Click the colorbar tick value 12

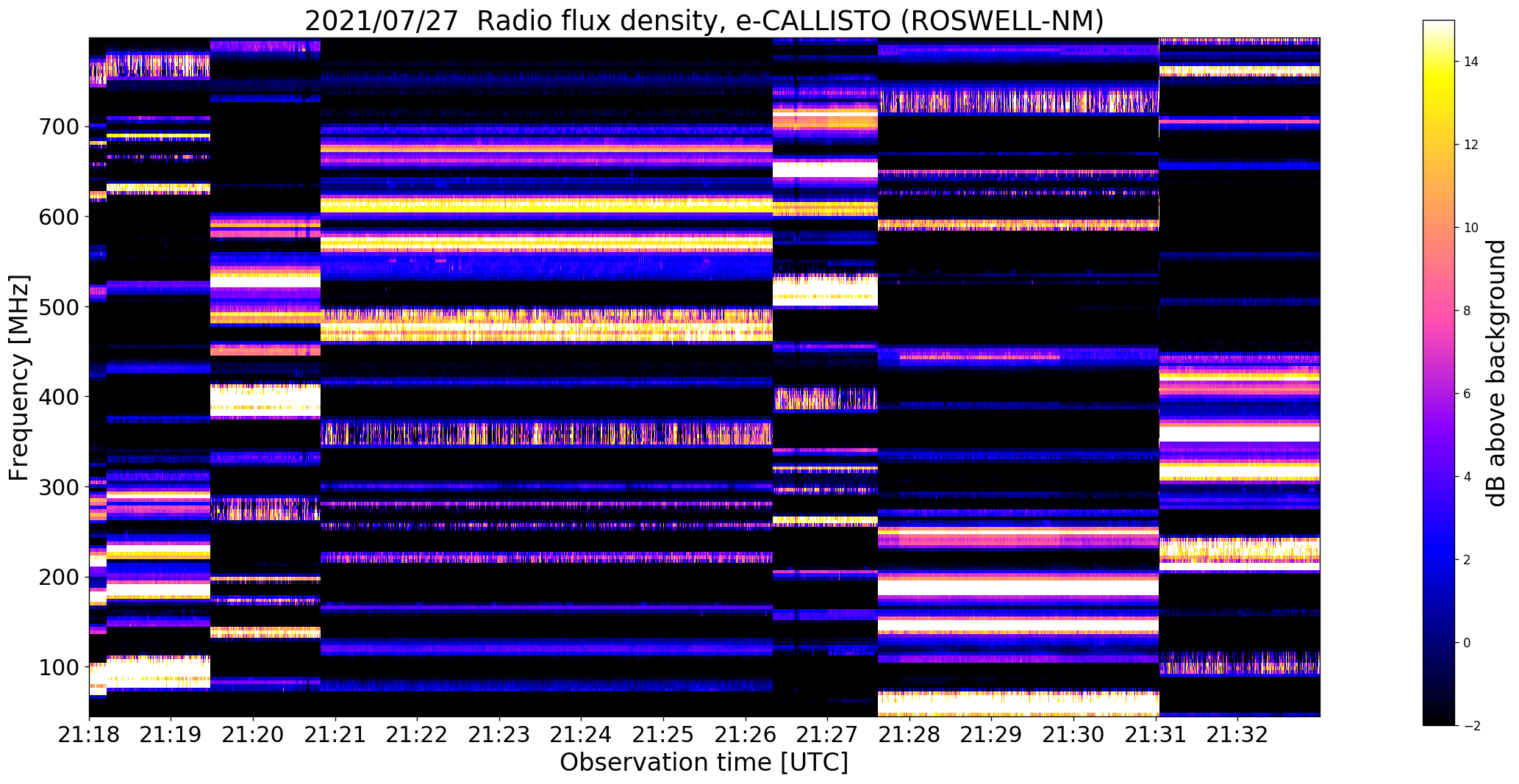tap(1471, 145)
